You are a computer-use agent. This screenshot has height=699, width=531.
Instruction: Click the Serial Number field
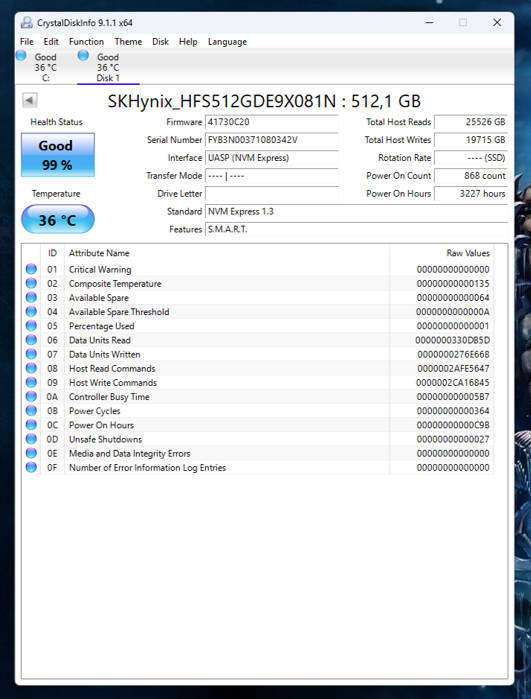[x=272, y=140]
